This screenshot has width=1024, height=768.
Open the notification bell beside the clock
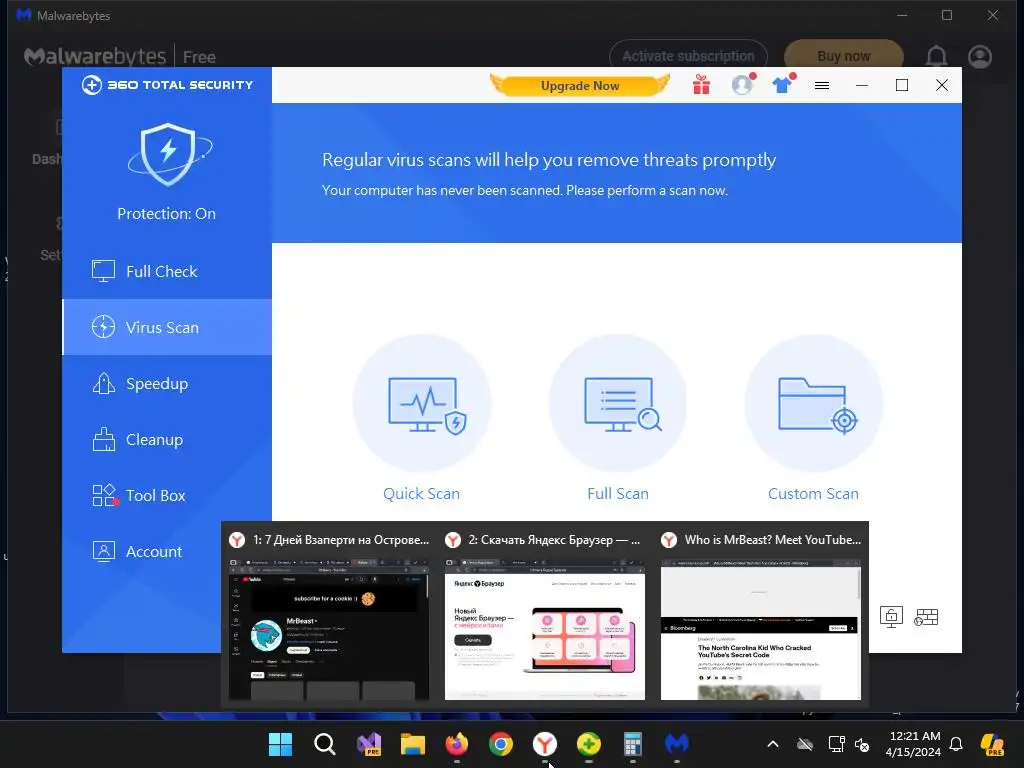[x=956, y=744]
